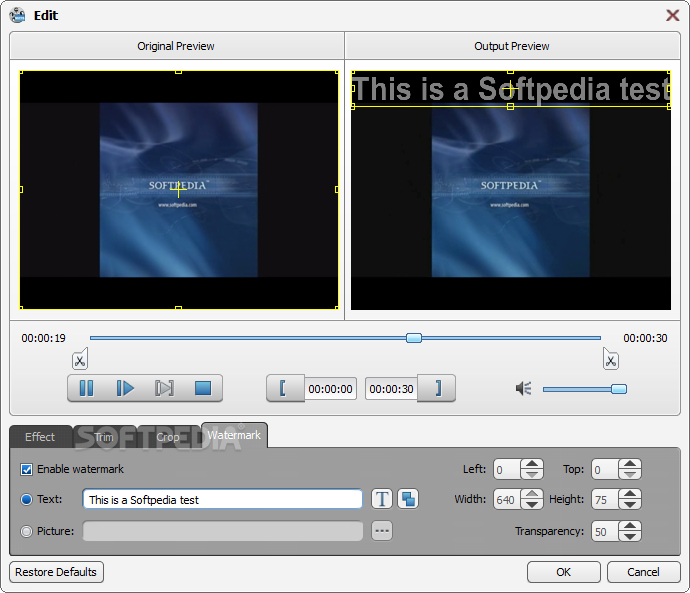This screenshot has height=593, width=690.
Task: Select the Watermark tab
Action: [x=234, y=435]
